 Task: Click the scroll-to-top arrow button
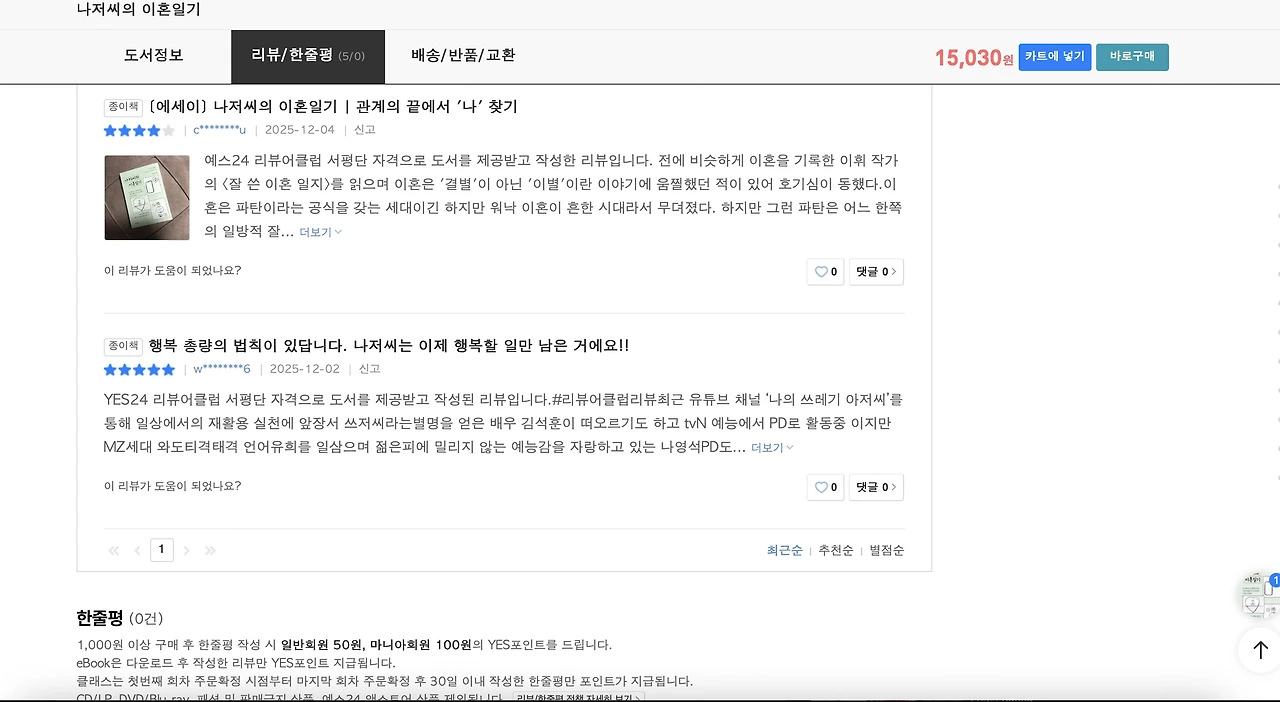[1260, 650]
